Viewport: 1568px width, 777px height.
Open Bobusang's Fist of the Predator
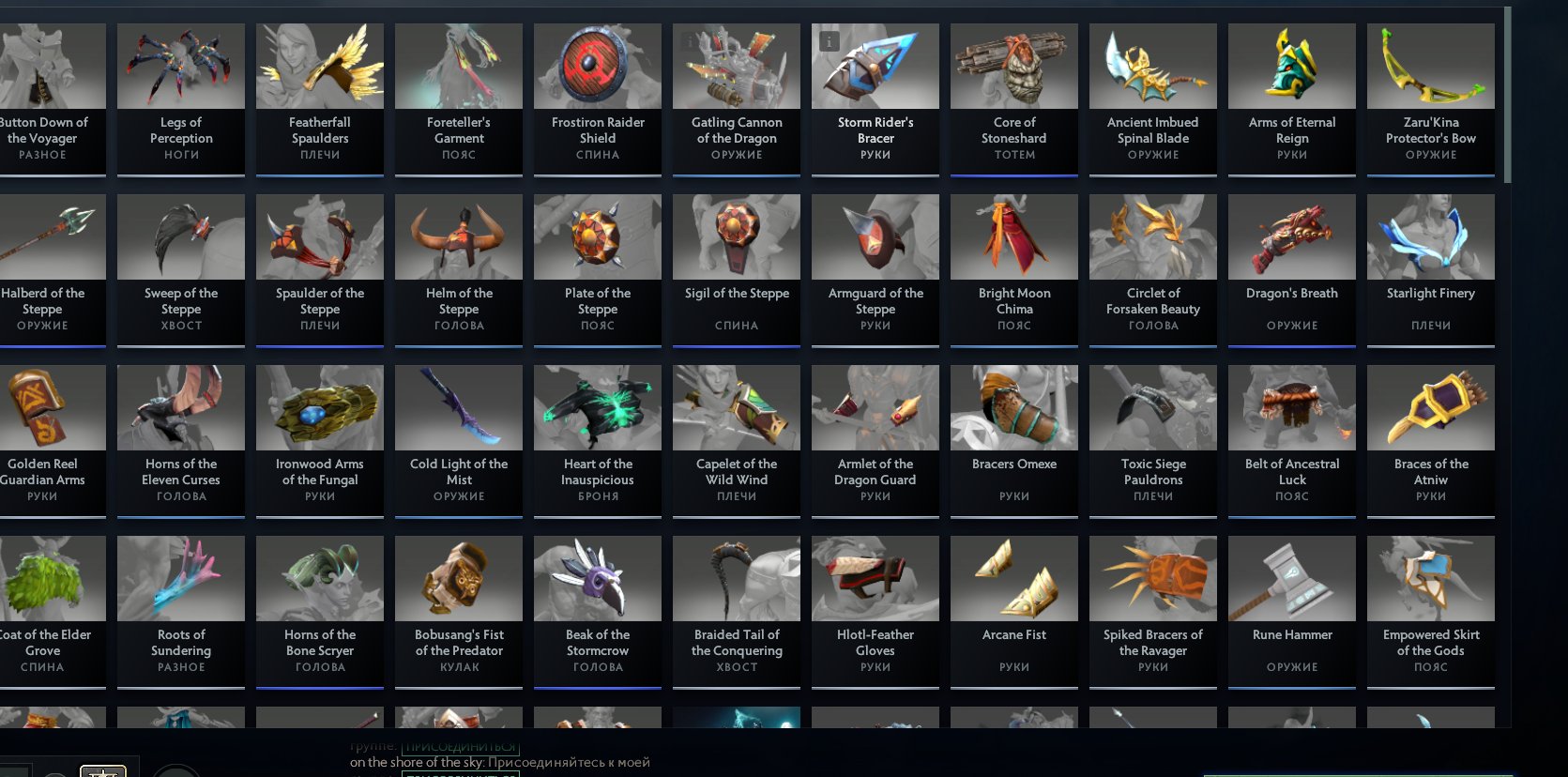click(459, 611)
